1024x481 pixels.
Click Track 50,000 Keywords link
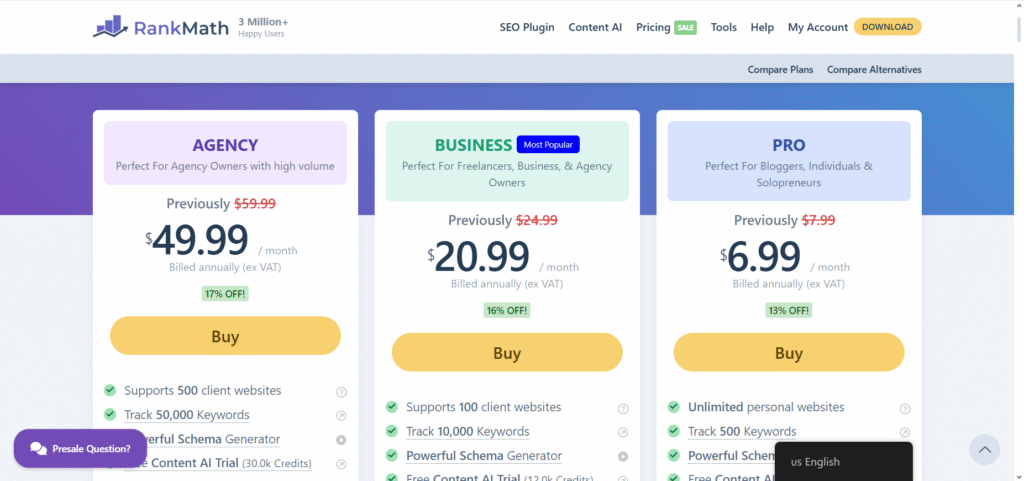(187, 415)
